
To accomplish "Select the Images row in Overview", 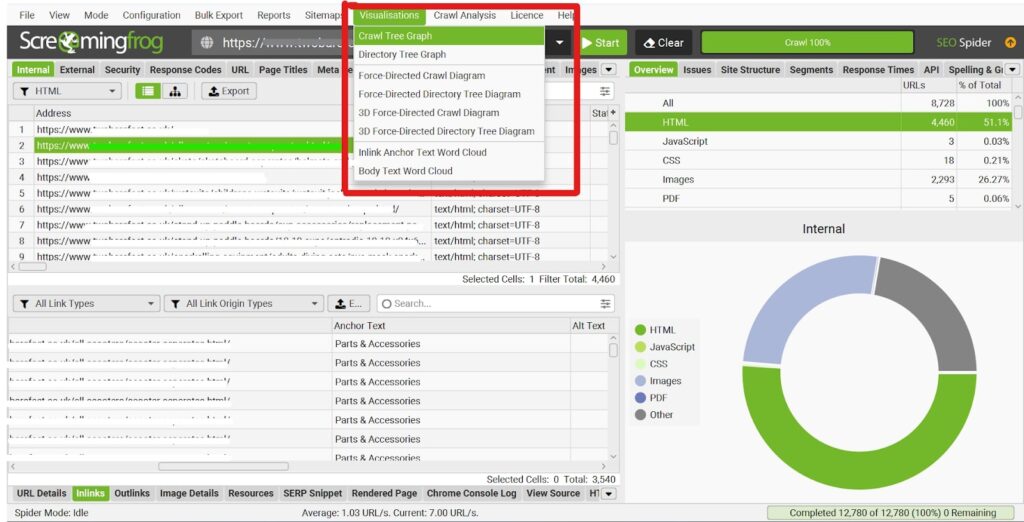I will tap(818, 180).
